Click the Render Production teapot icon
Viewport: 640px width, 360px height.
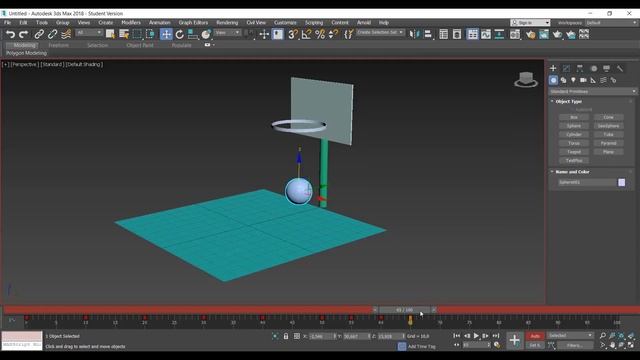(x=558, y=34)
